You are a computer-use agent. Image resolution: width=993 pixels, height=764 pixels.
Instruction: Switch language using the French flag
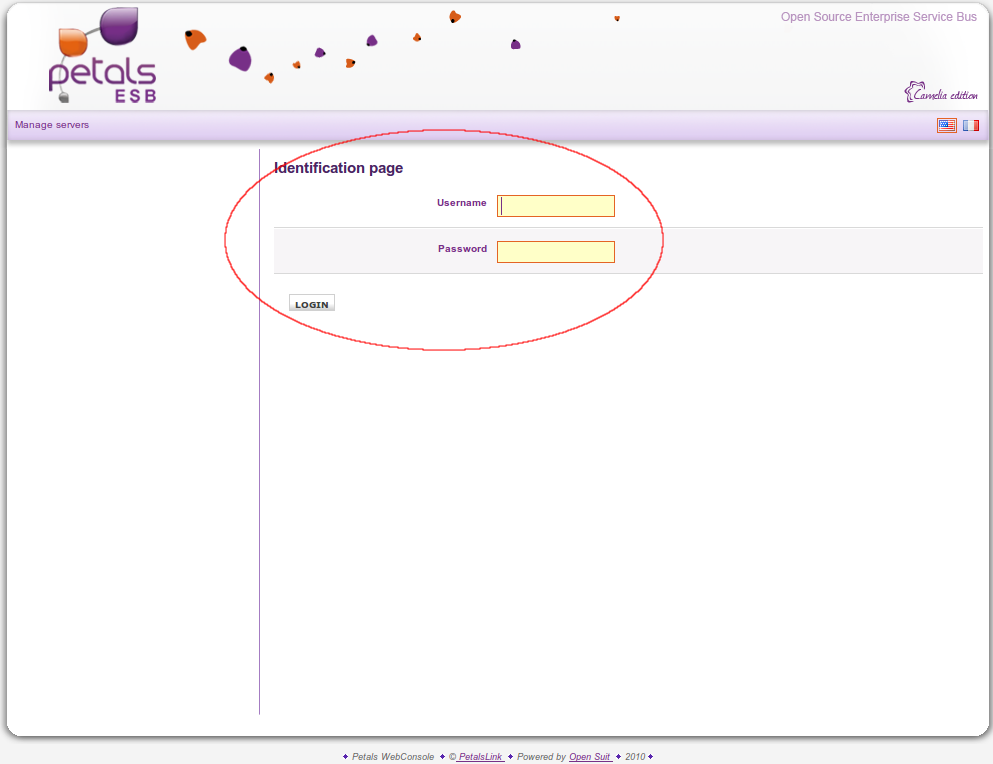coord(971,125)
